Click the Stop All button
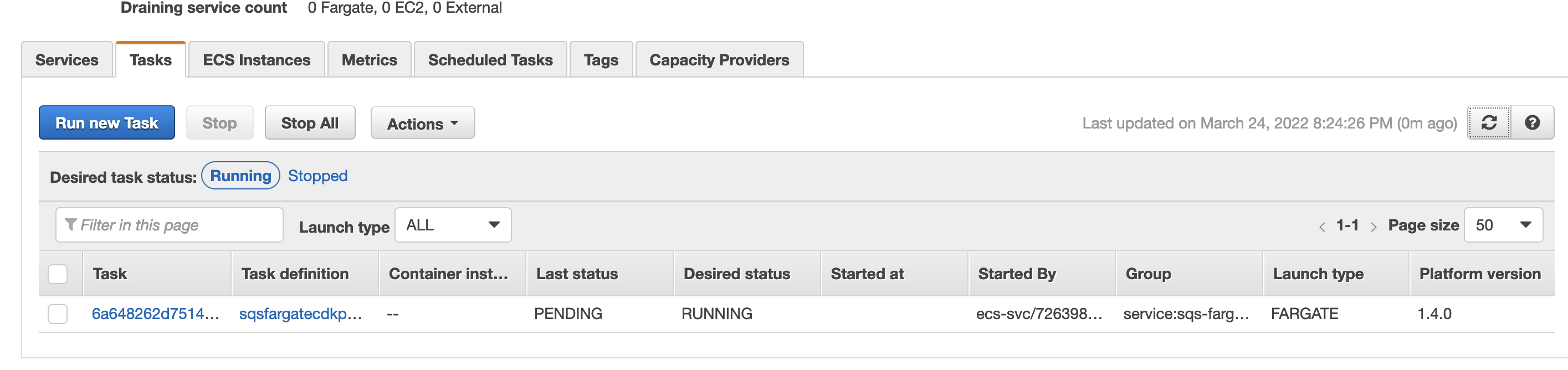This screenshot has width=1568, height=370. (310, 123)
